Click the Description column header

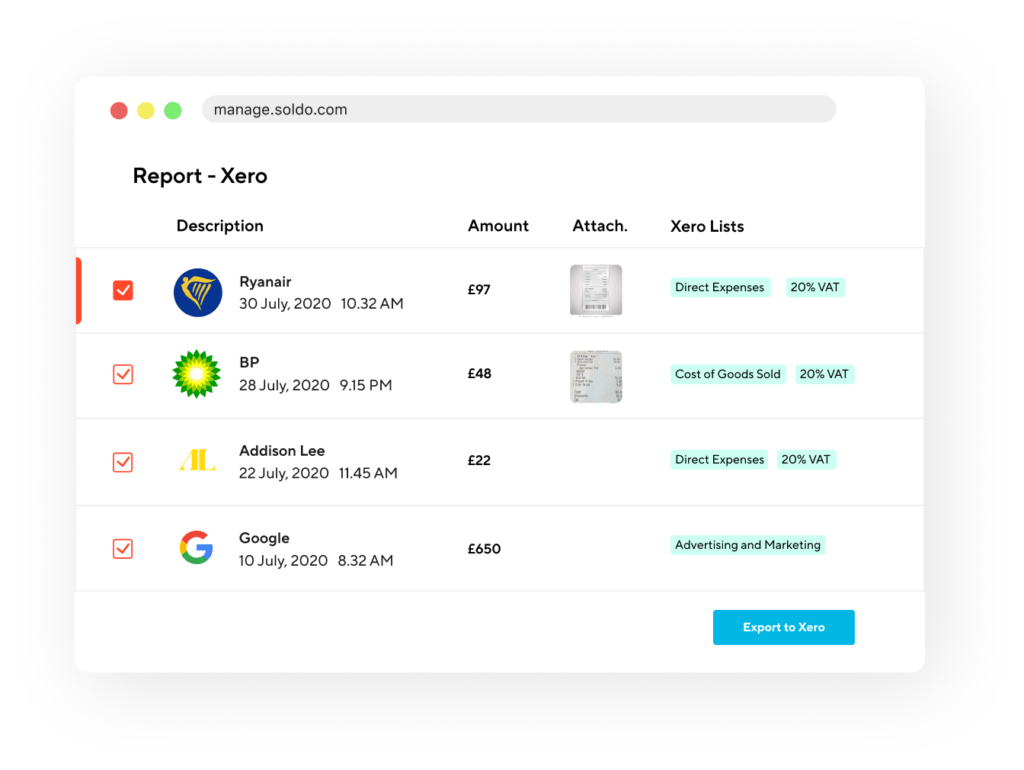pyautogui.click(x=220, y=226)
